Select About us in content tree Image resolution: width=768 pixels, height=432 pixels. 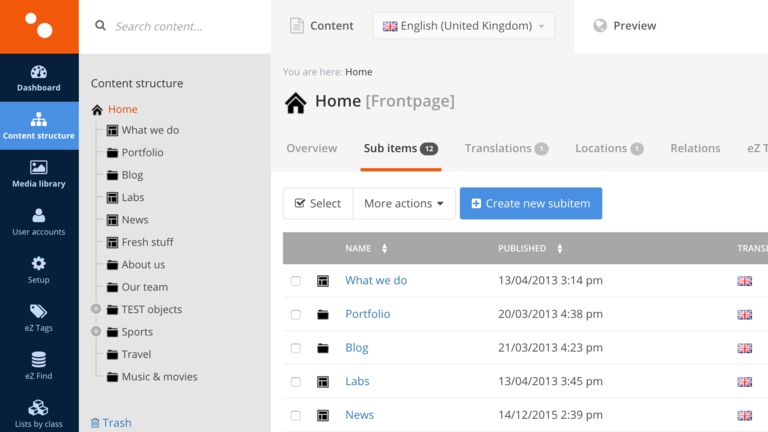(143, 264)
